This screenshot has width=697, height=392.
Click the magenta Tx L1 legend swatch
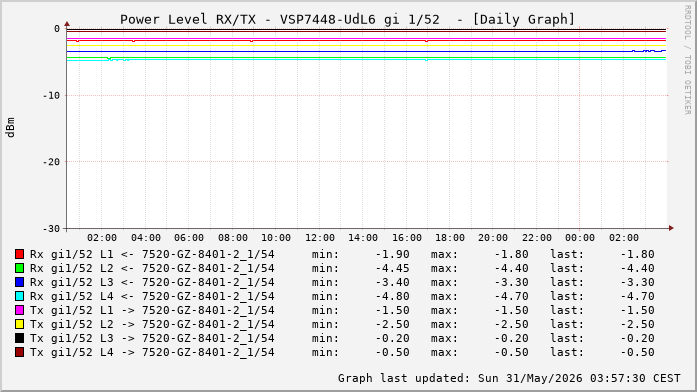19,310
